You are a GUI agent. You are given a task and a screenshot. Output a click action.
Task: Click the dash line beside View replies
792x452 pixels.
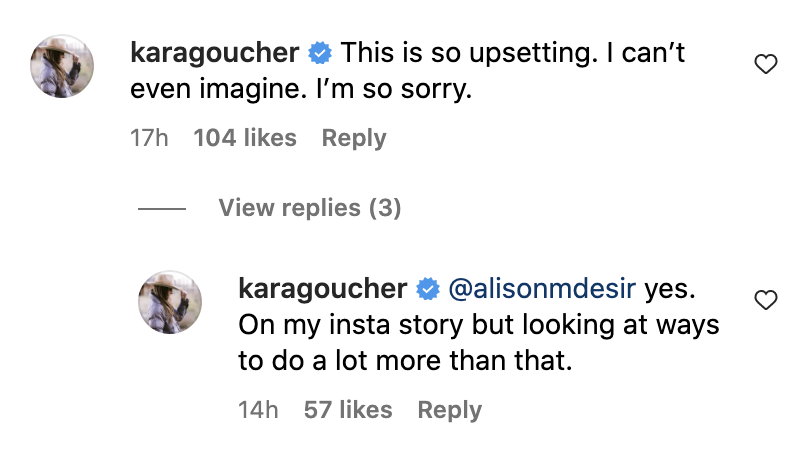click(x=162, y=209)
